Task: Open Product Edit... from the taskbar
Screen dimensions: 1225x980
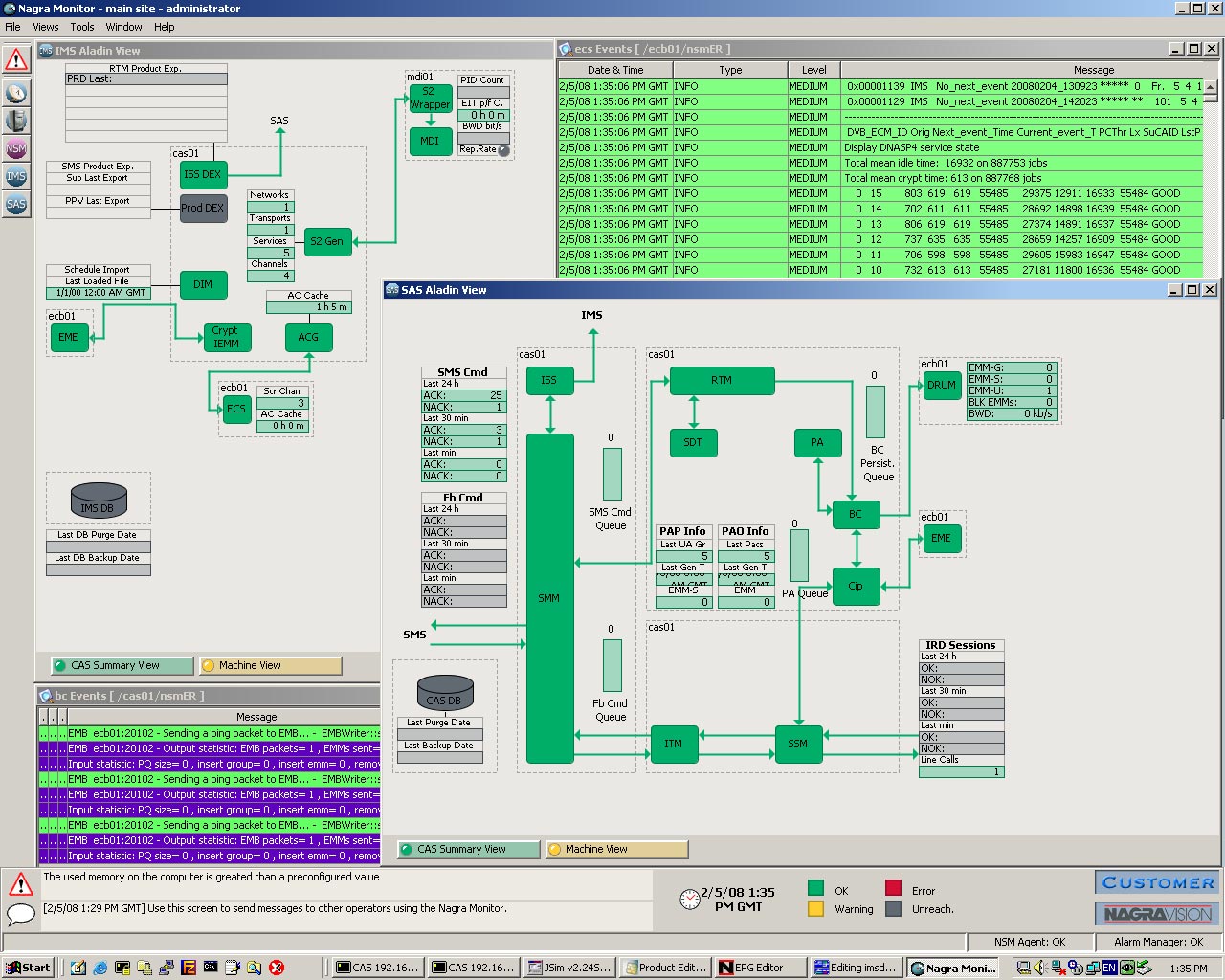Action: click(x=664, y=968)
